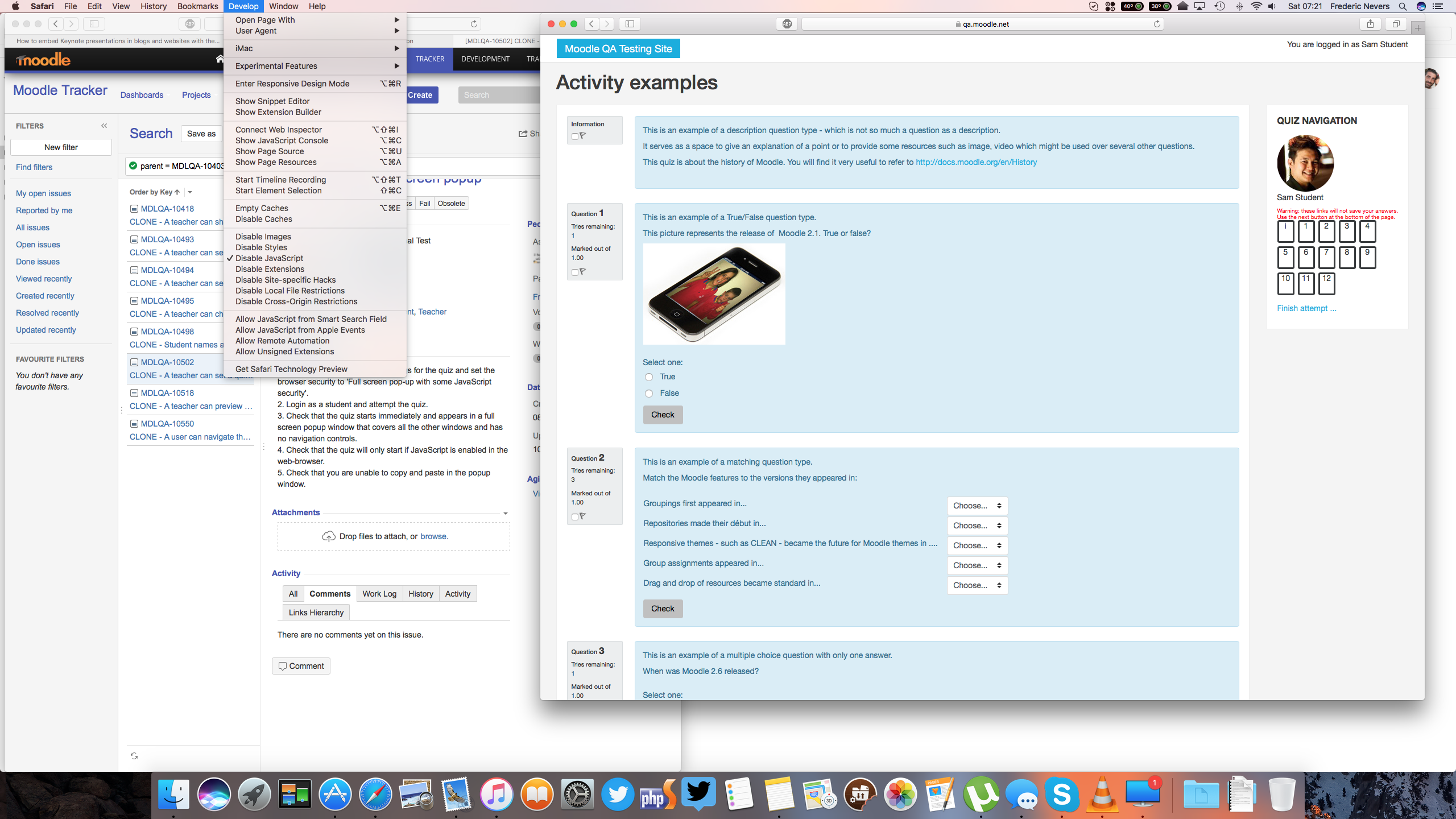Choose Enter Responsive Design Mode
Viewport: 1456px width, 819px height.
pos(315,84)
